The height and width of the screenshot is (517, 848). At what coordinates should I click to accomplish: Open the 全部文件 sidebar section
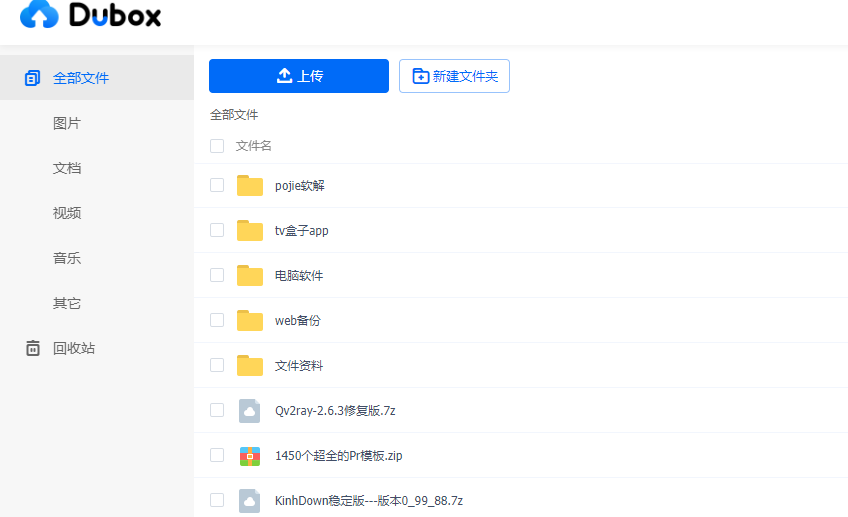pos(97,78)
